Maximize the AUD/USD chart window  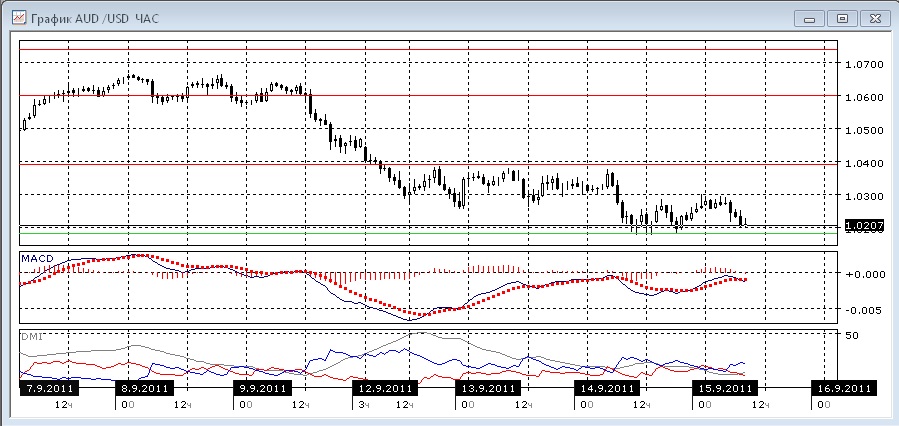click(x=842, y=18)
